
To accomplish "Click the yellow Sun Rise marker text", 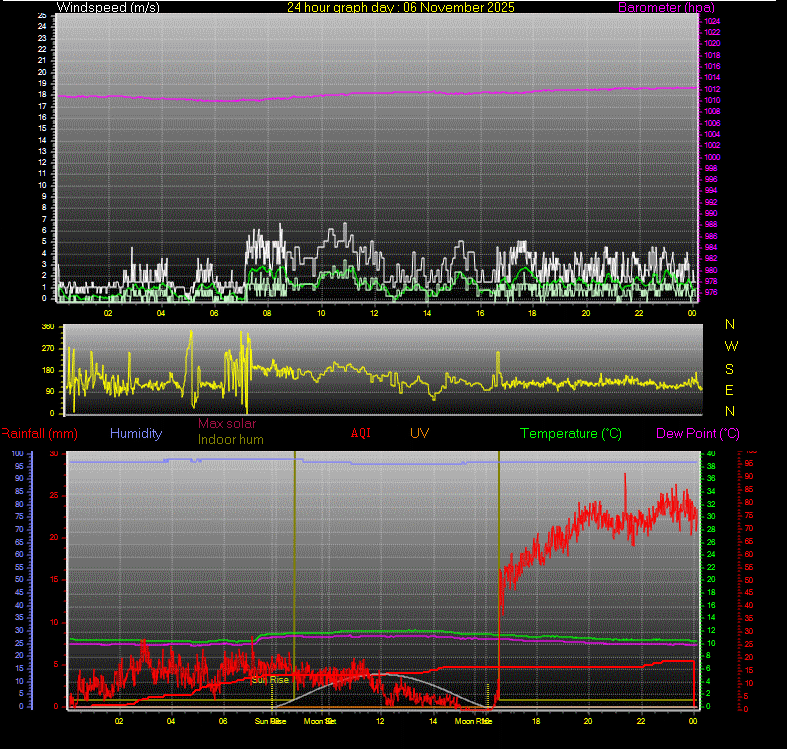I will point(269,679).
